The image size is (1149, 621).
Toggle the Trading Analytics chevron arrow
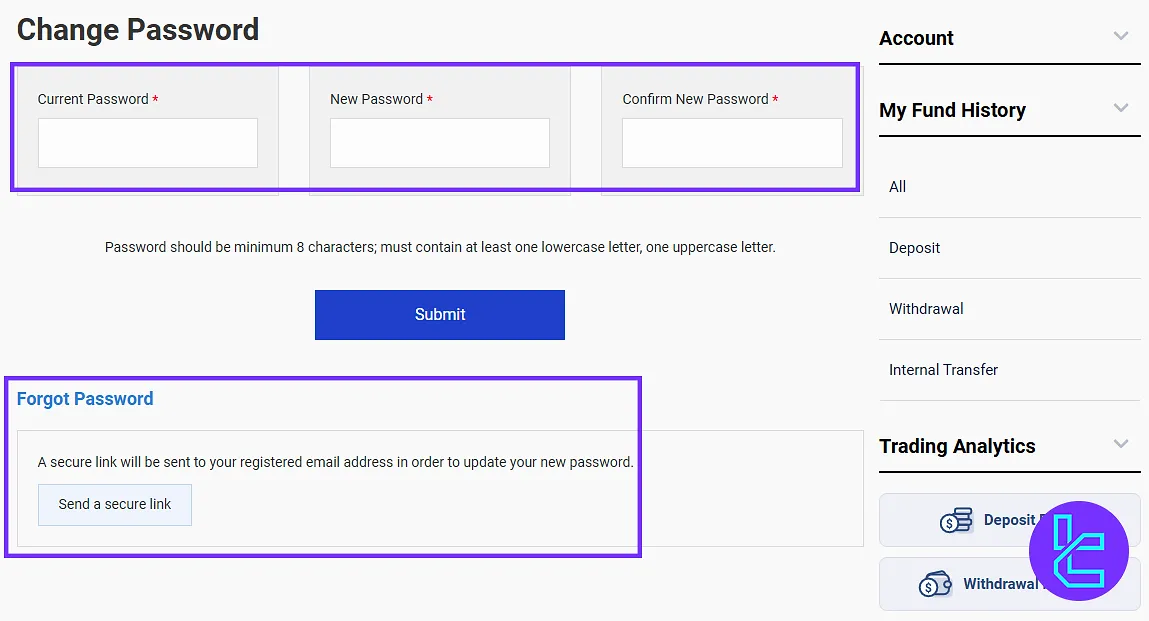pyautogui.click(x=1121, y=444)
